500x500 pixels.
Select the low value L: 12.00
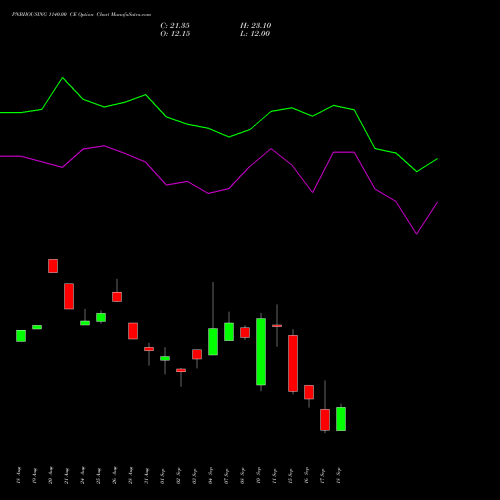(x=255, y=34)
